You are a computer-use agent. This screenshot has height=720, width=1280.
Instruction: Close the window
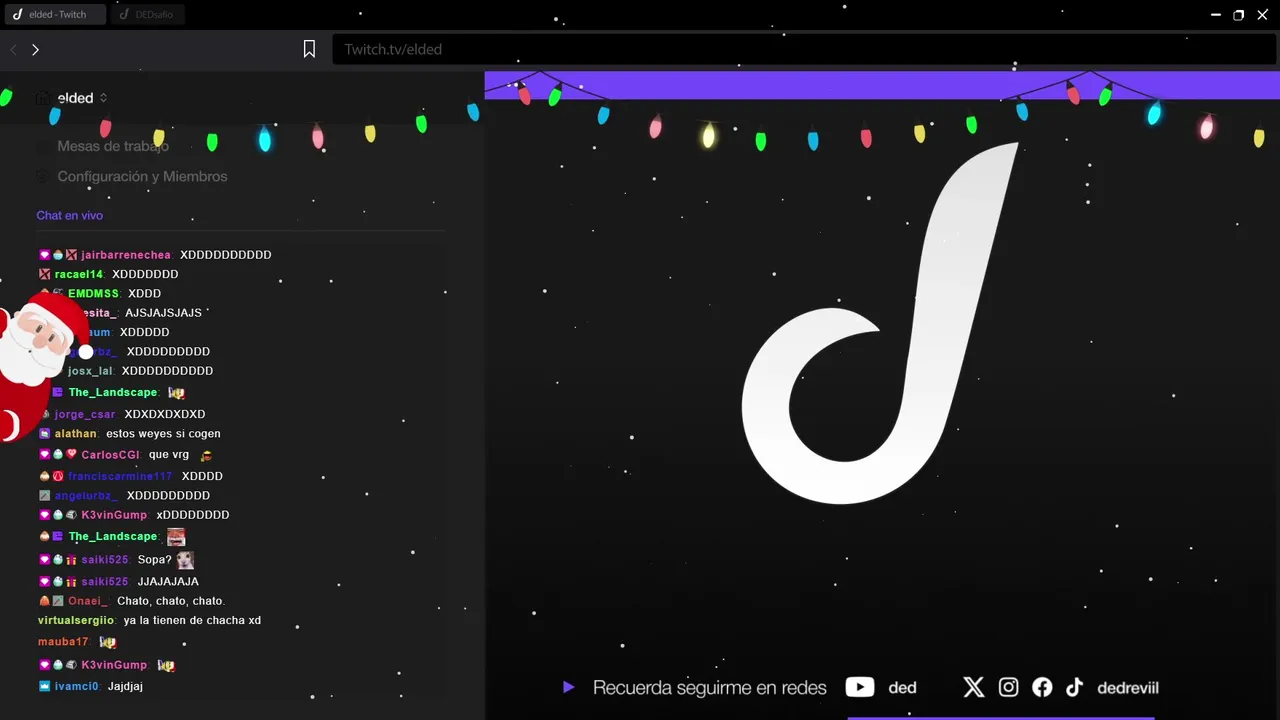(x=1262, y=15)
